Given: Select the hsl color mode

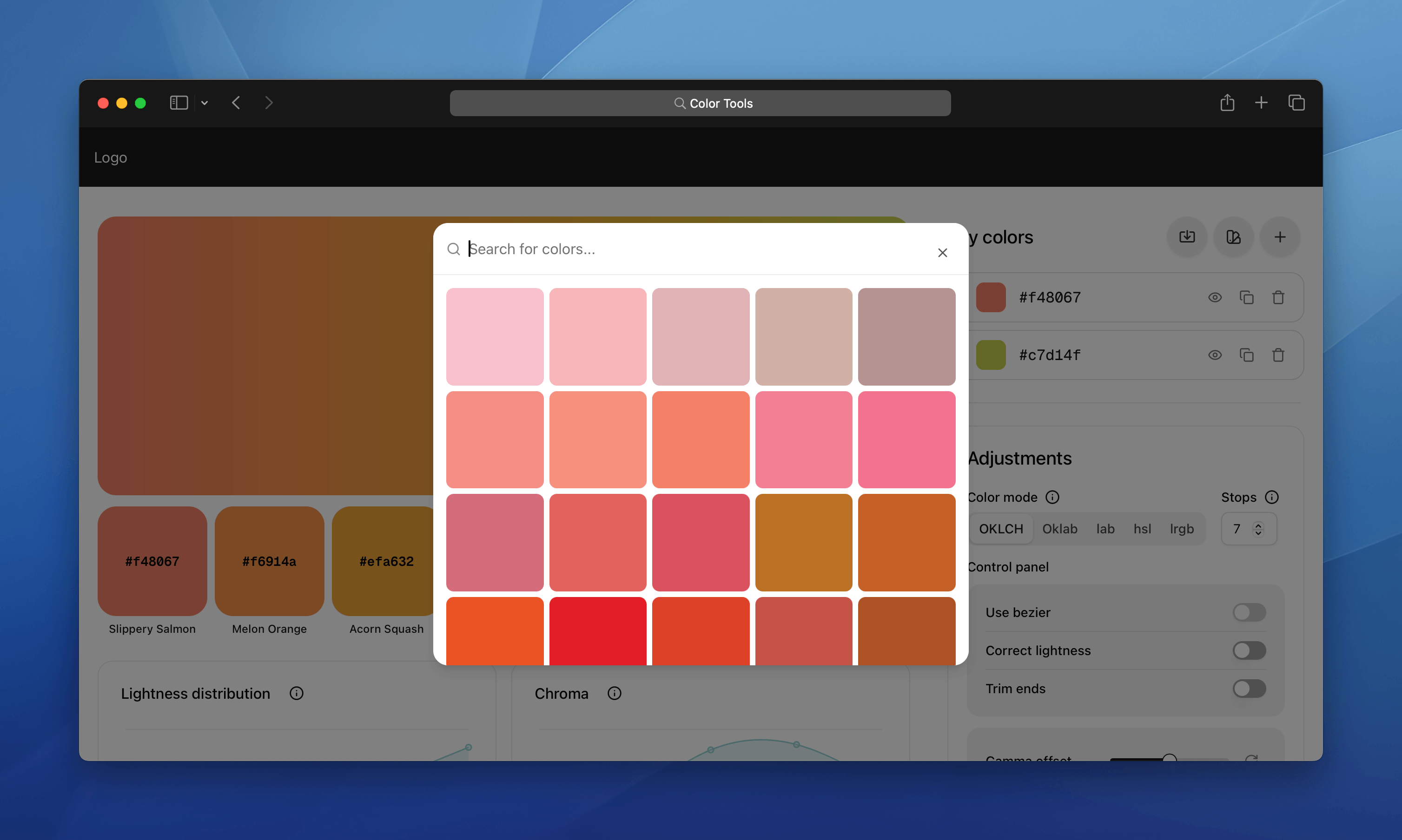Looking at the screenshot, I should (1143, 528).
